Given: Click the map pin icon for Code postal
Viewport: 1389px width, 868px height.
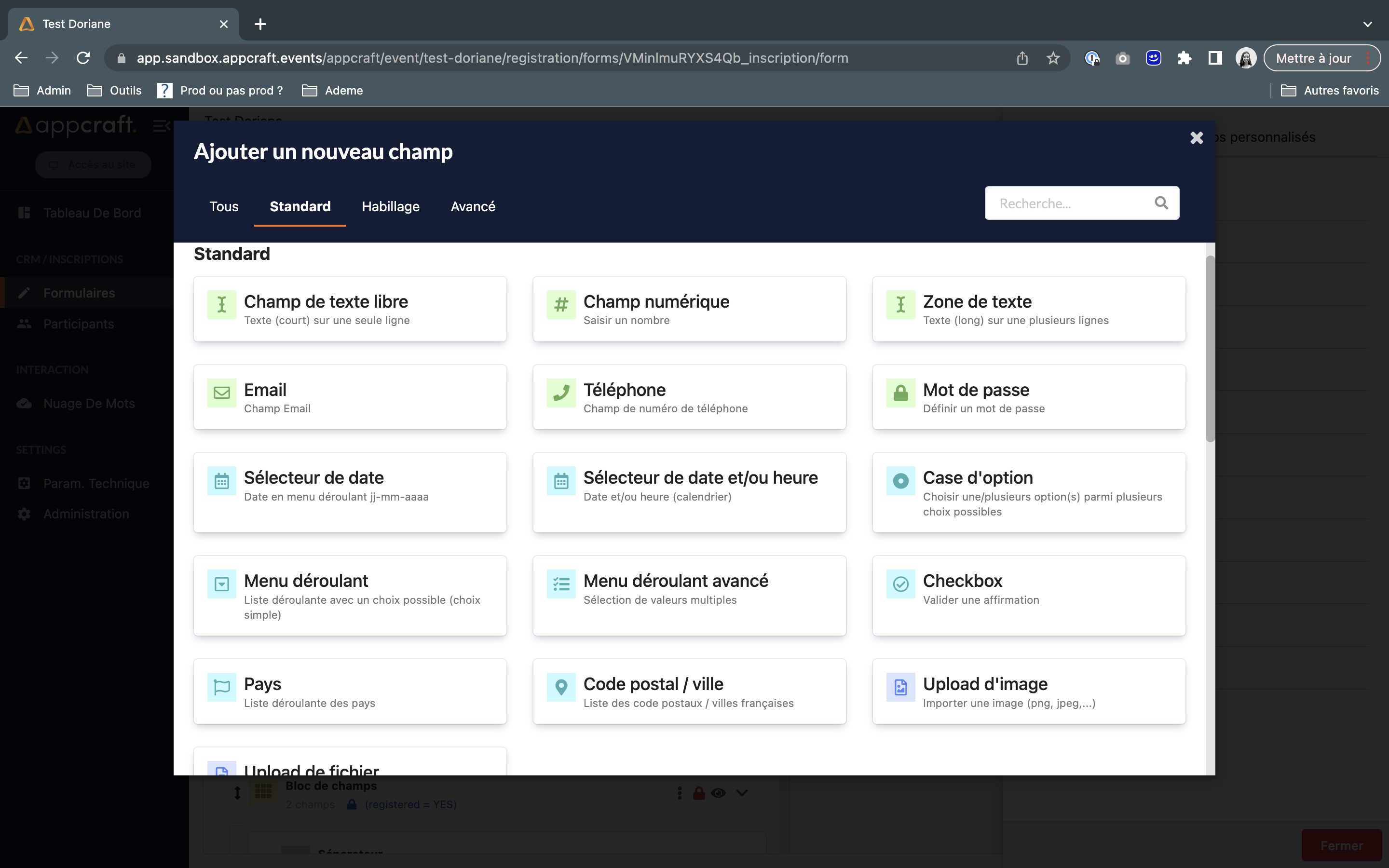Looking at the screenshot, I should pyautogui.click(x=561, y=687).
